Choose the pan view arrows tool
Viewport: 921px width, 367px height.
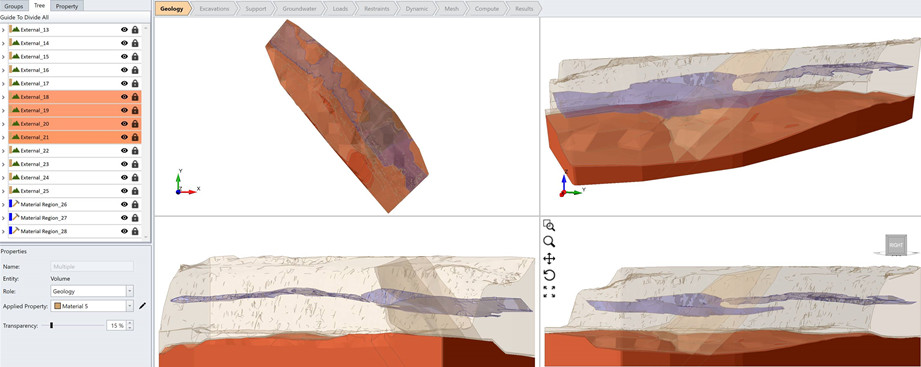coord(549,258)
